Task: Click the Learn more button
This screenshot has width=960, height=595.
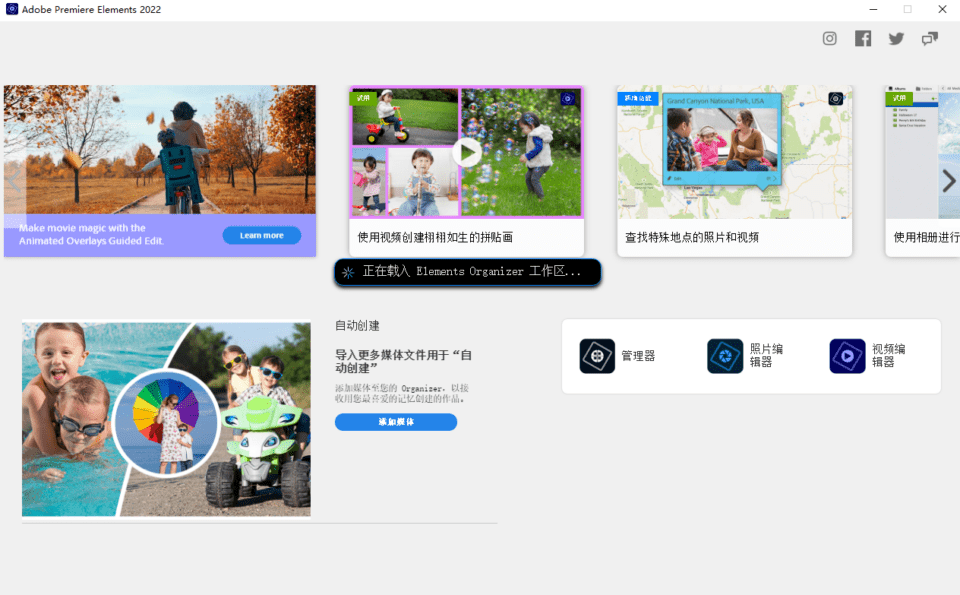Action: point(261,236)
